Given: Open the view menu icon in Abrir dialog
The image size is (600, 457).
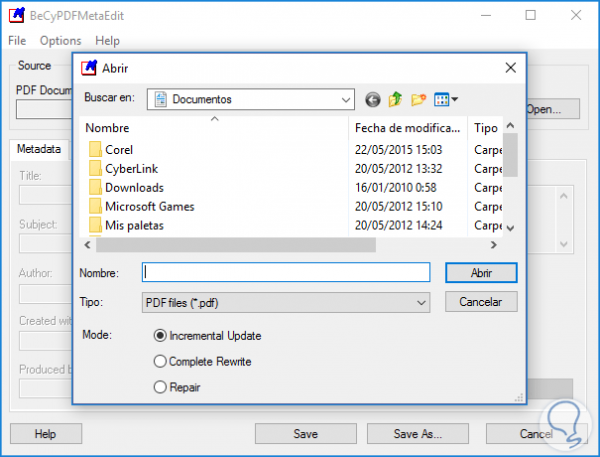Looking at the screenshot, I should pos(446,100).
